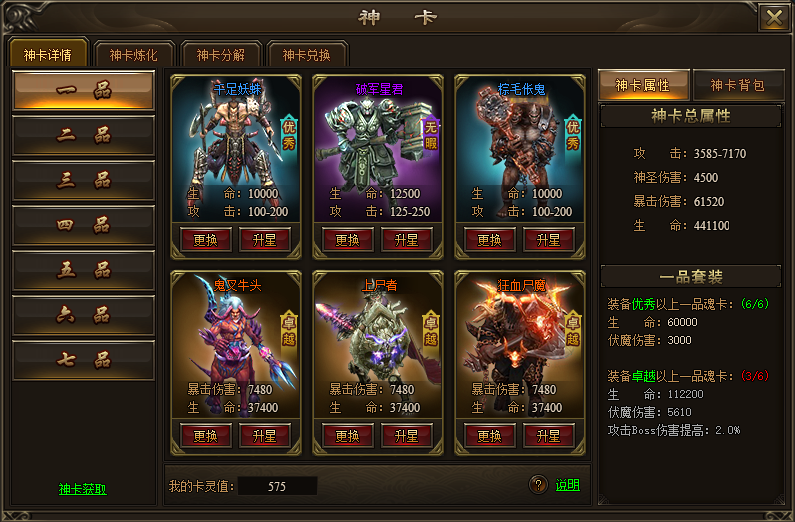The width and height of the screenshot is (795, 522).
Task: Open the 说明 link
Action: pyautogui.click(x=568, y=485)
